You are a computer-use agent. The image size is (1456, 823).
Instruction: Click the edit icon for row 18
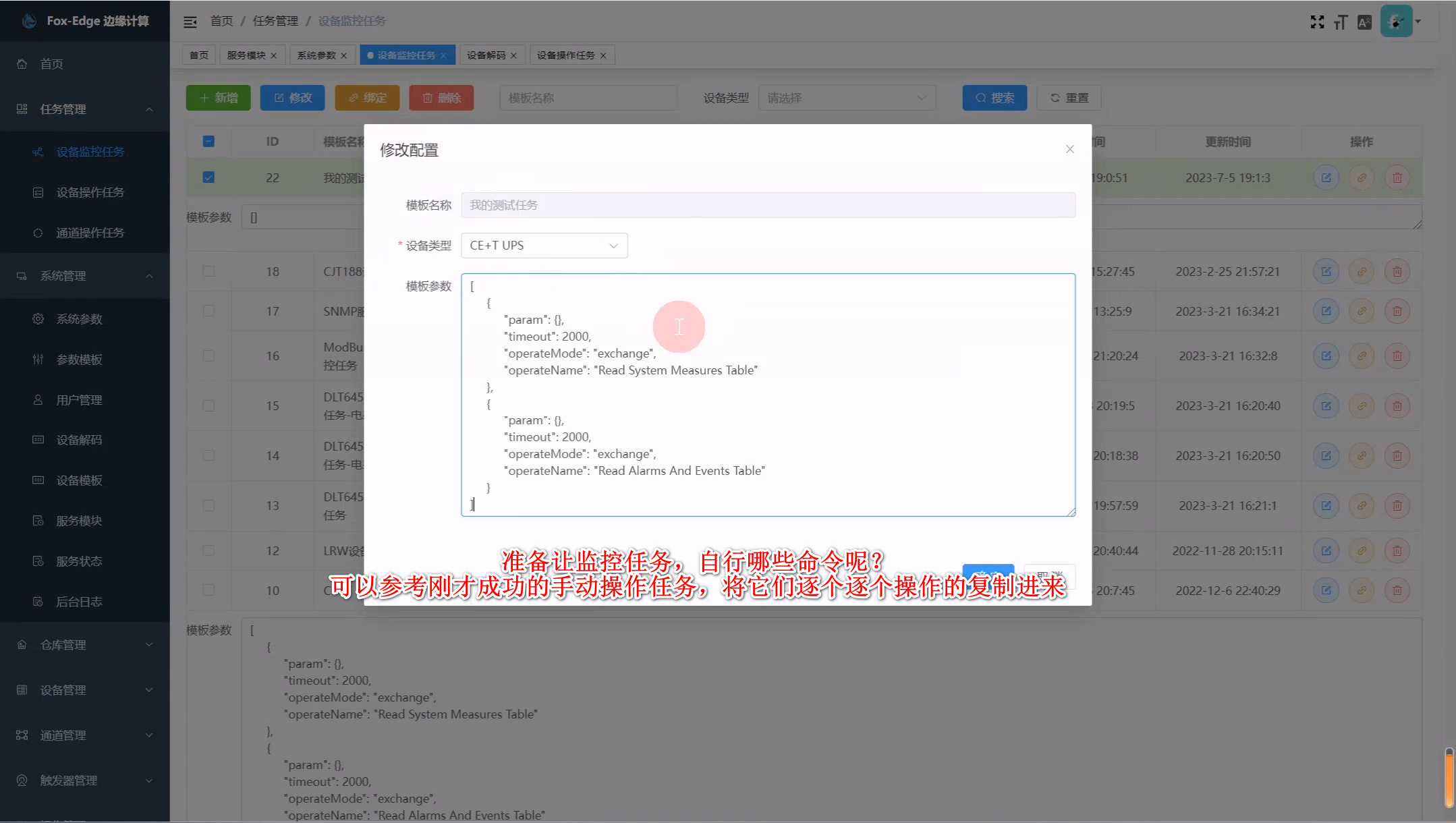pos(1326,272)
